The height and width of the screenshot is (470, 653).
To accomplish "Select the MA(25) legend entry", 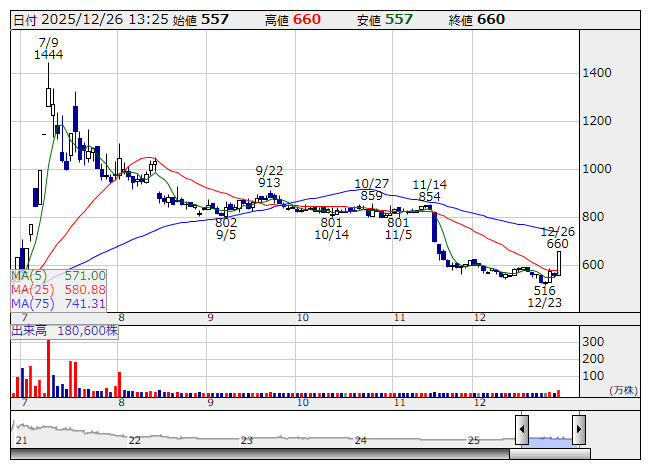I will click(58, 289).
